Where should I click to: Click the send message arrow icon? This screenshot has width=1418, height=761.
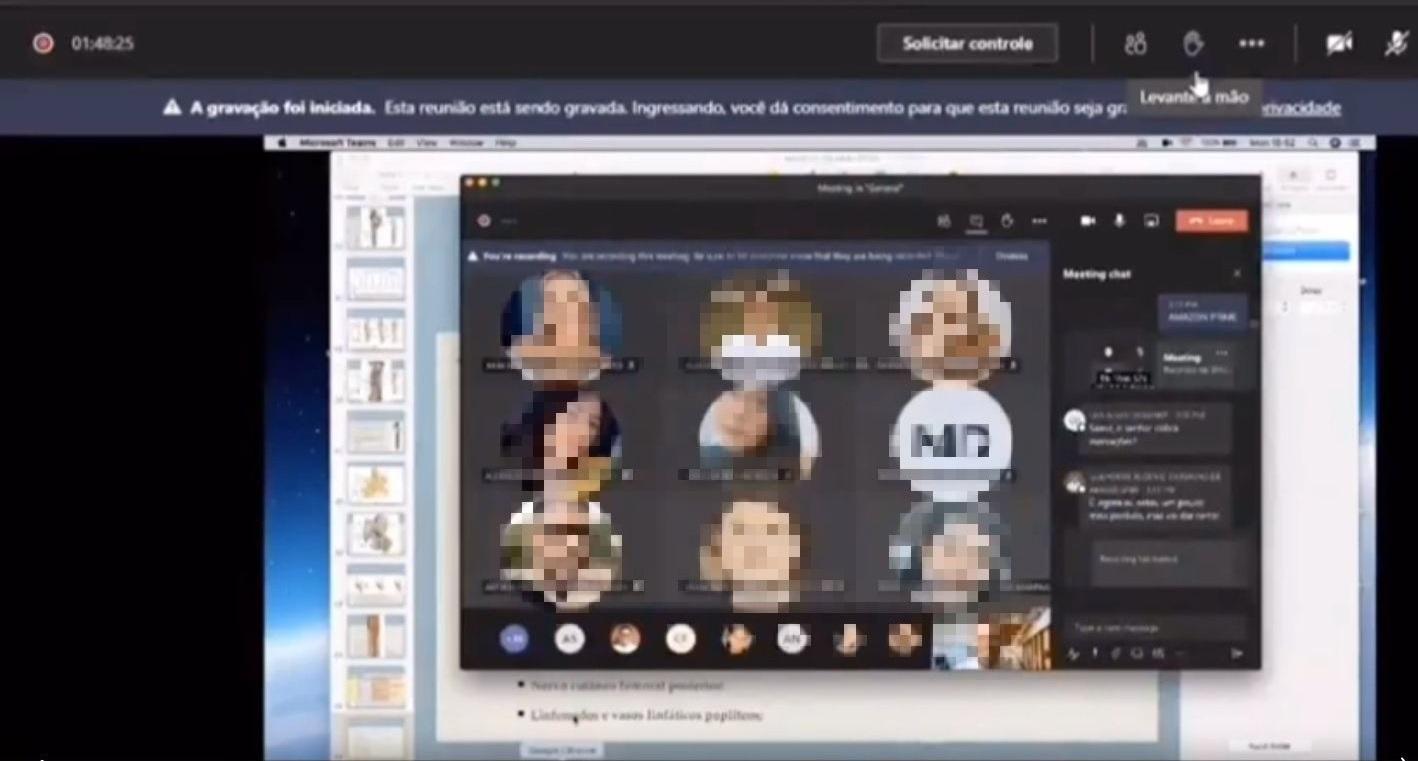pyautogui.click(x=1237, y=654)
